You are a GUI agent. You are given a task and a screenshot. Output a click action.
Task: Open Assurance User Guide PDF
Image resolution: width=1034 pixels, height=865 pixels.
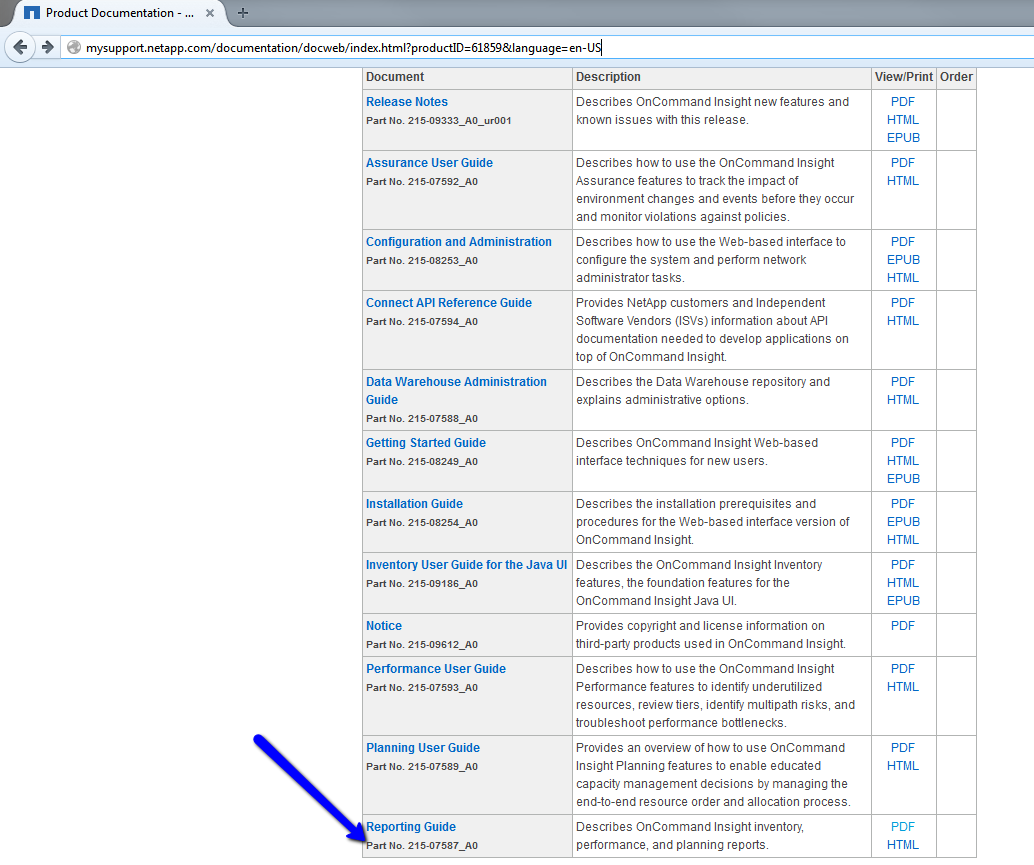903,163
